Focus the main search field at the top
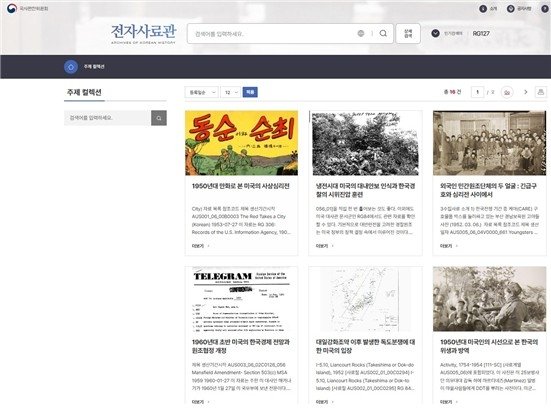 (x=273, y=34)
